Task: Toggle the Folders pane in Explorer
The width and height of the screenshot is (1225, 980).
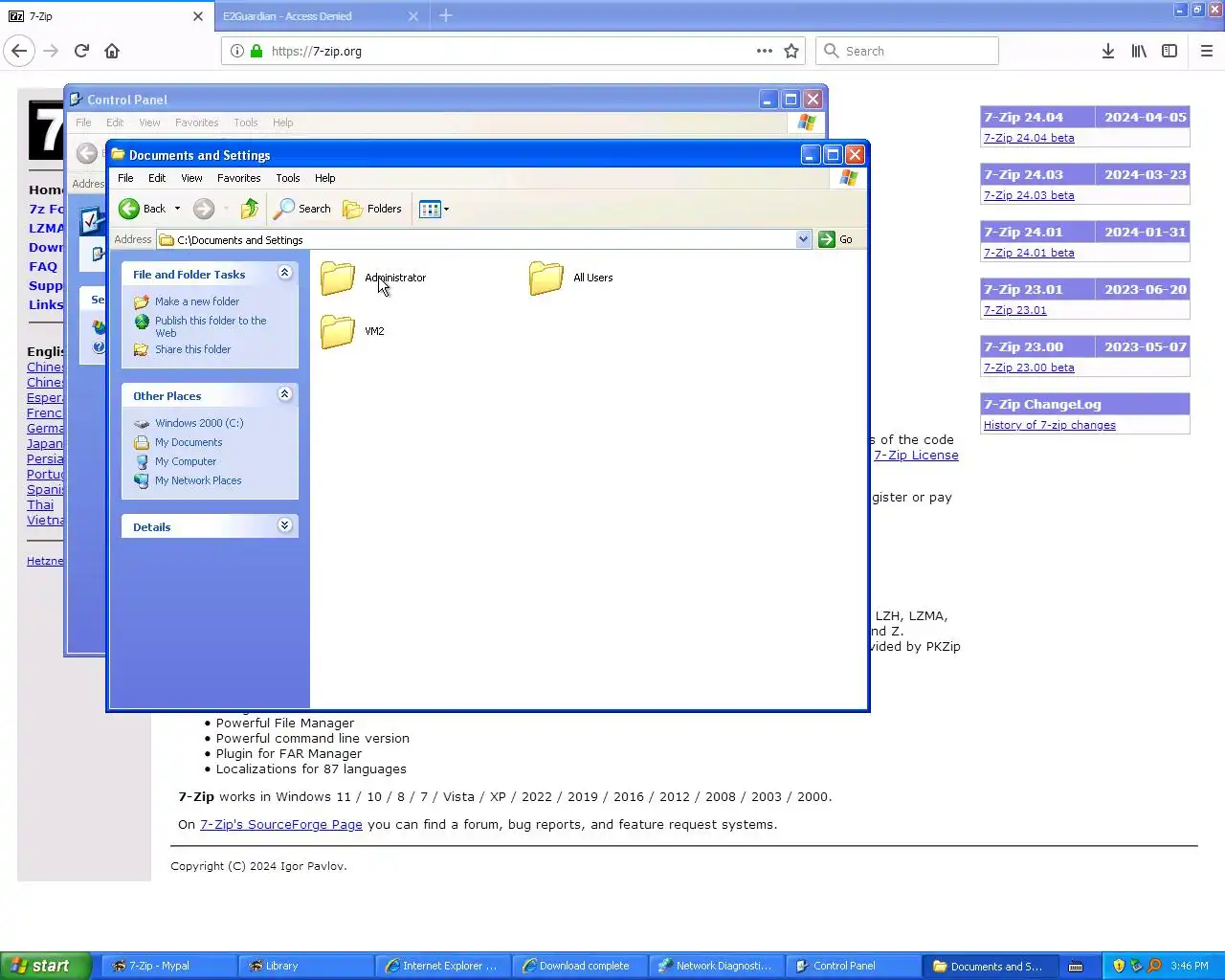Action: coord(372,209)
